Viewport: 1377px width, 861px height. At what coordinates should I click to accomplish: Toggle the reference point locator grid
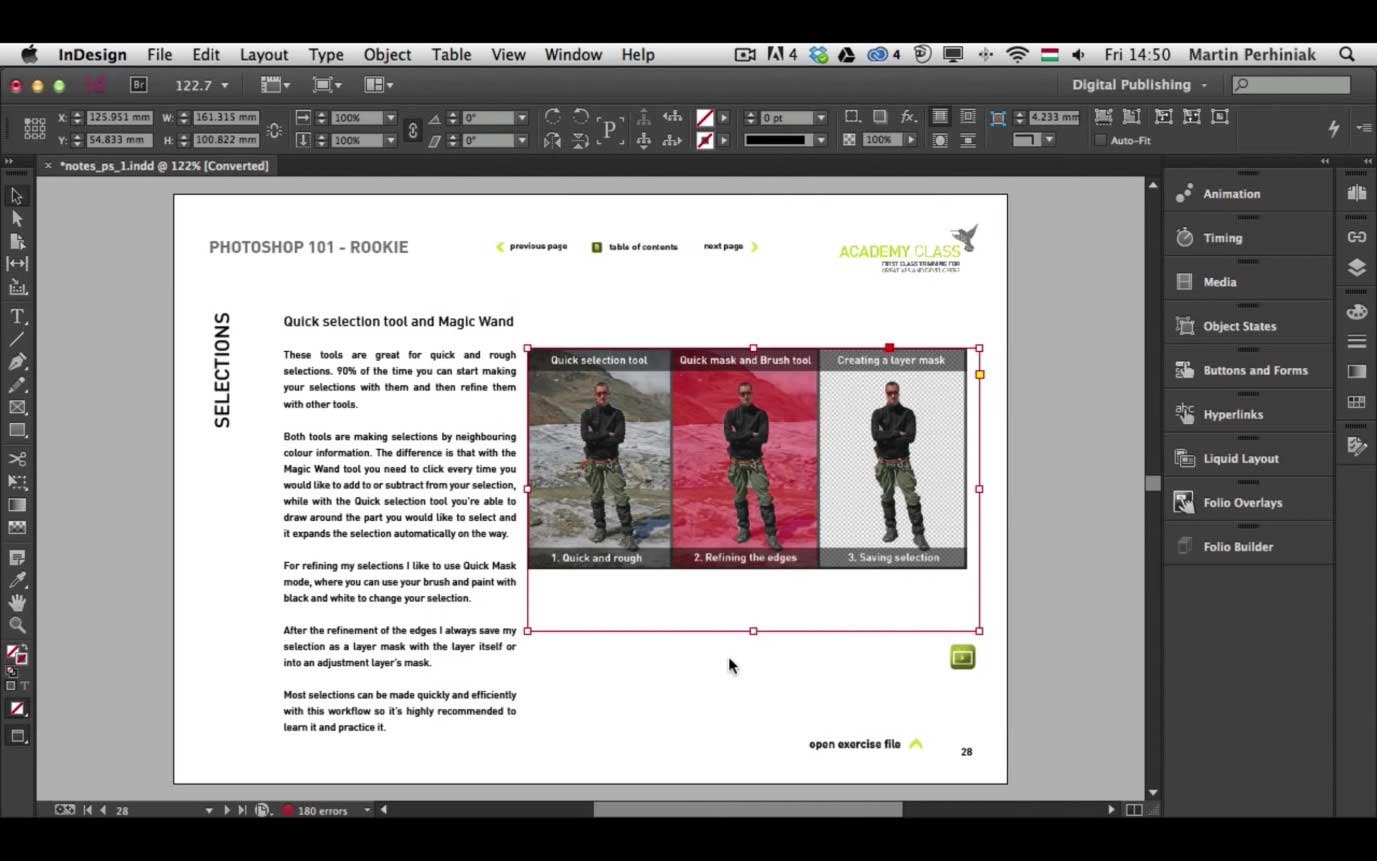35,129
